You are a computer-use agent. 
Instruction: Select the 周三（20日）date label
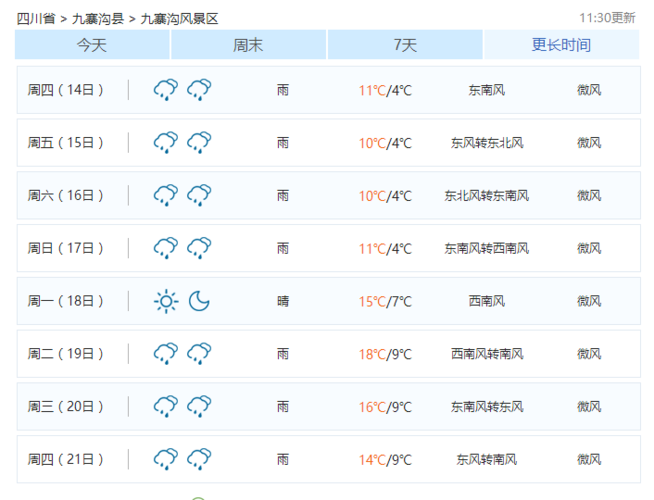tap(65, 407)
